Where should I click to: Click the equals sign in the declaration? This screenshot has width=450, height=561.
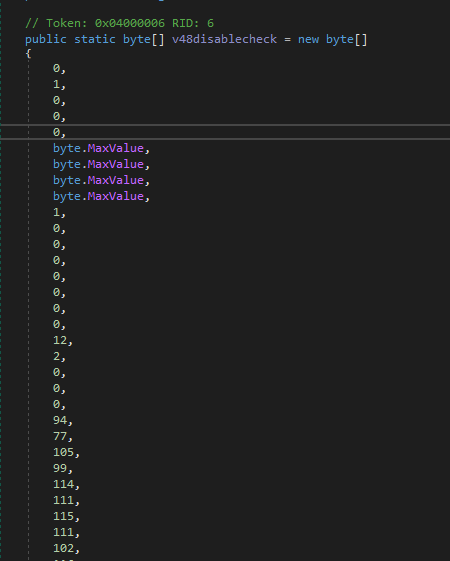287,40
